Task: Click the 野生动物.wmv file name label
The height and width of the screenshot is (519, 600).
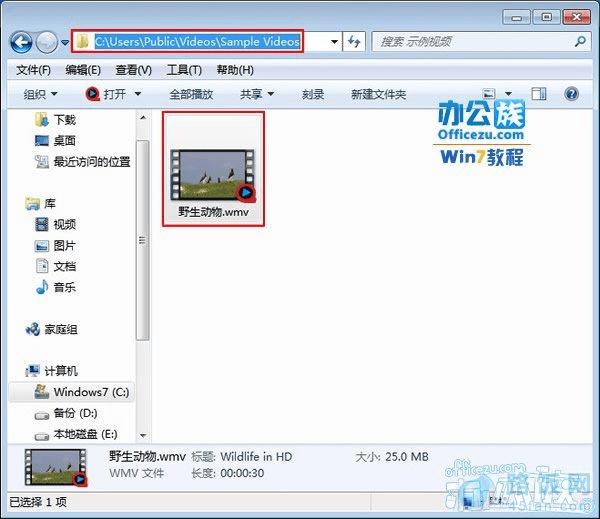Action: point(214,212)
